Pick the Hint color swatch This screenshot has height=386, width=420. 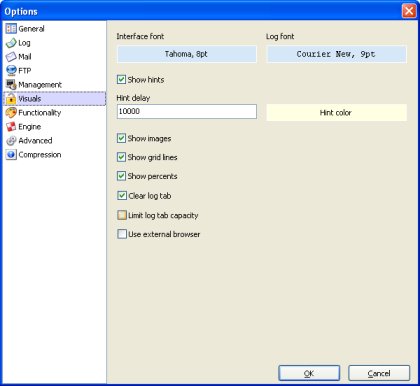[336, 113]
